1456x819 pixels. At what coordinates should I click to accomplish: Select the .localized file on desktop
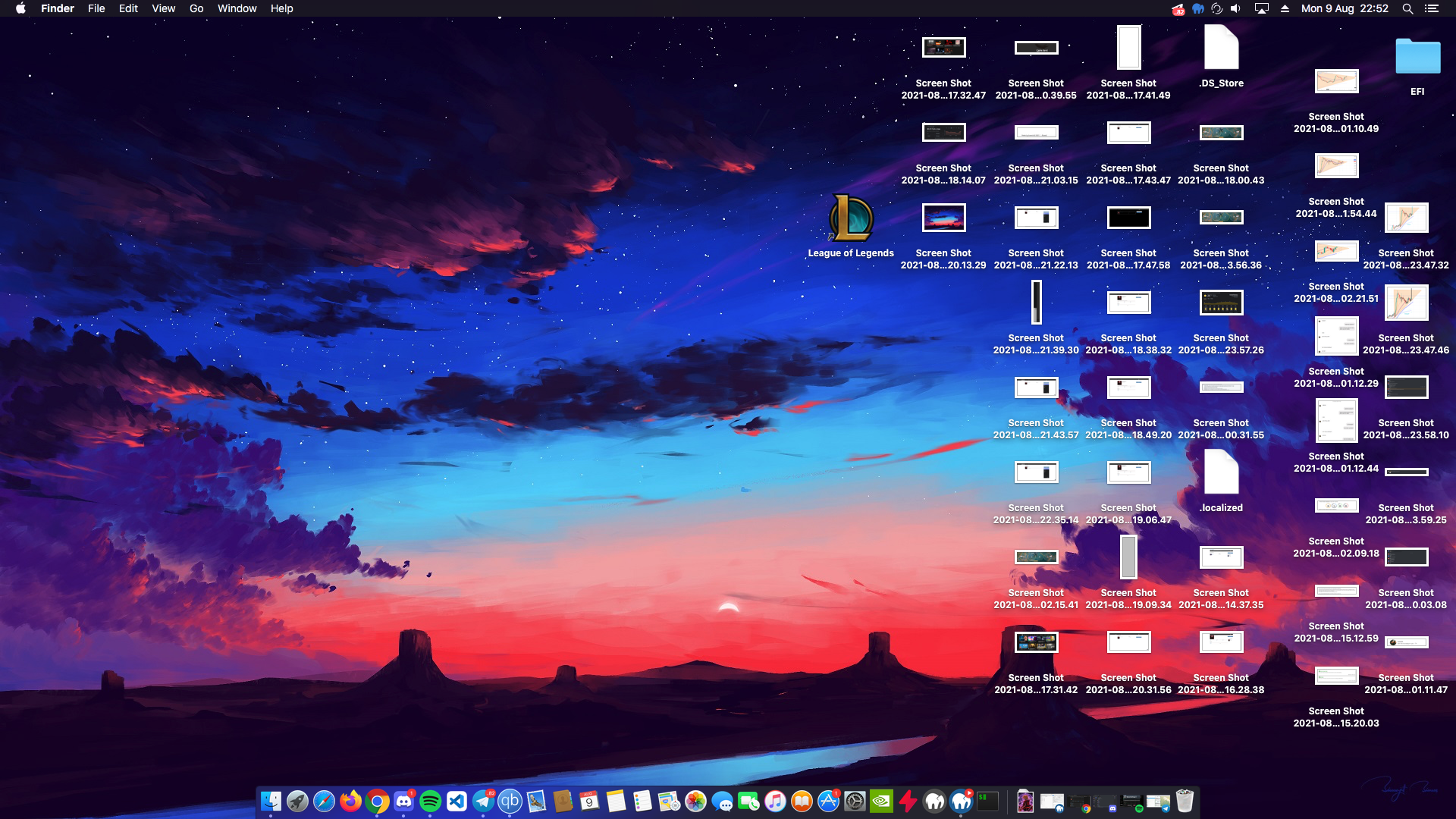pos(1221,472)
